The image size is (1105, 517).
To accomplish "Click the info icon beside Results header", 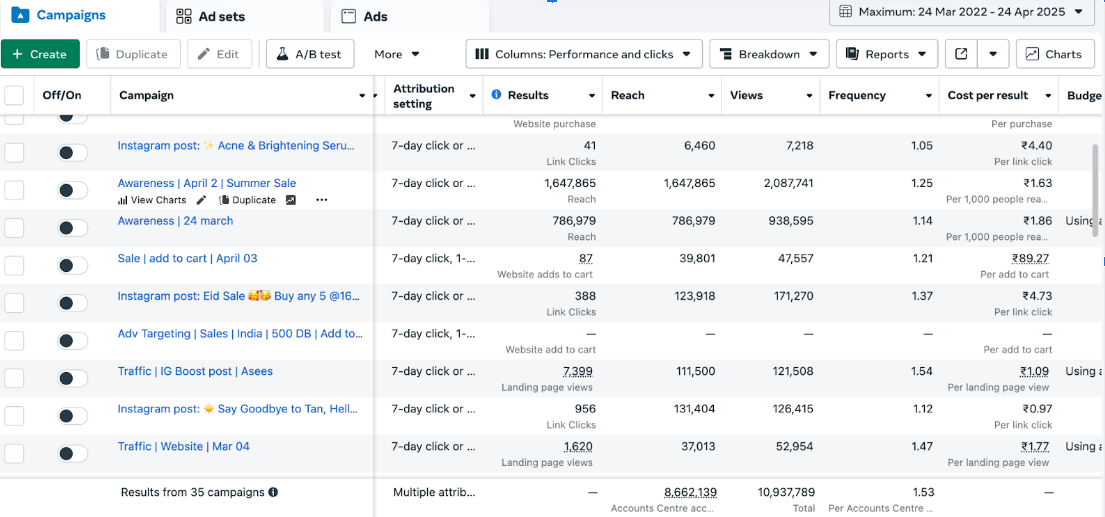I will click(x=496, y=95).
